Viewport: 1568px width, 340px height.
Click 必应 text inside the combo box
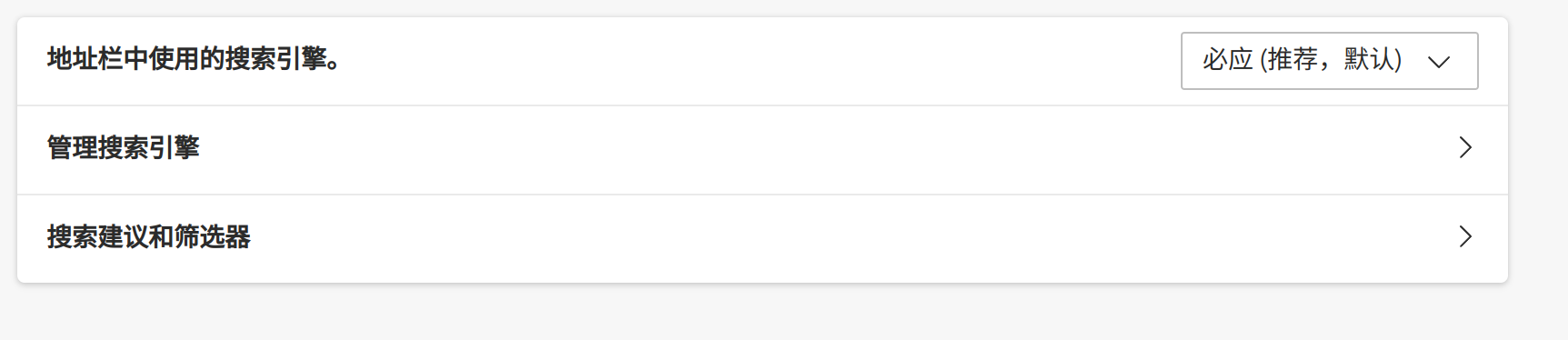[1227, 60]
